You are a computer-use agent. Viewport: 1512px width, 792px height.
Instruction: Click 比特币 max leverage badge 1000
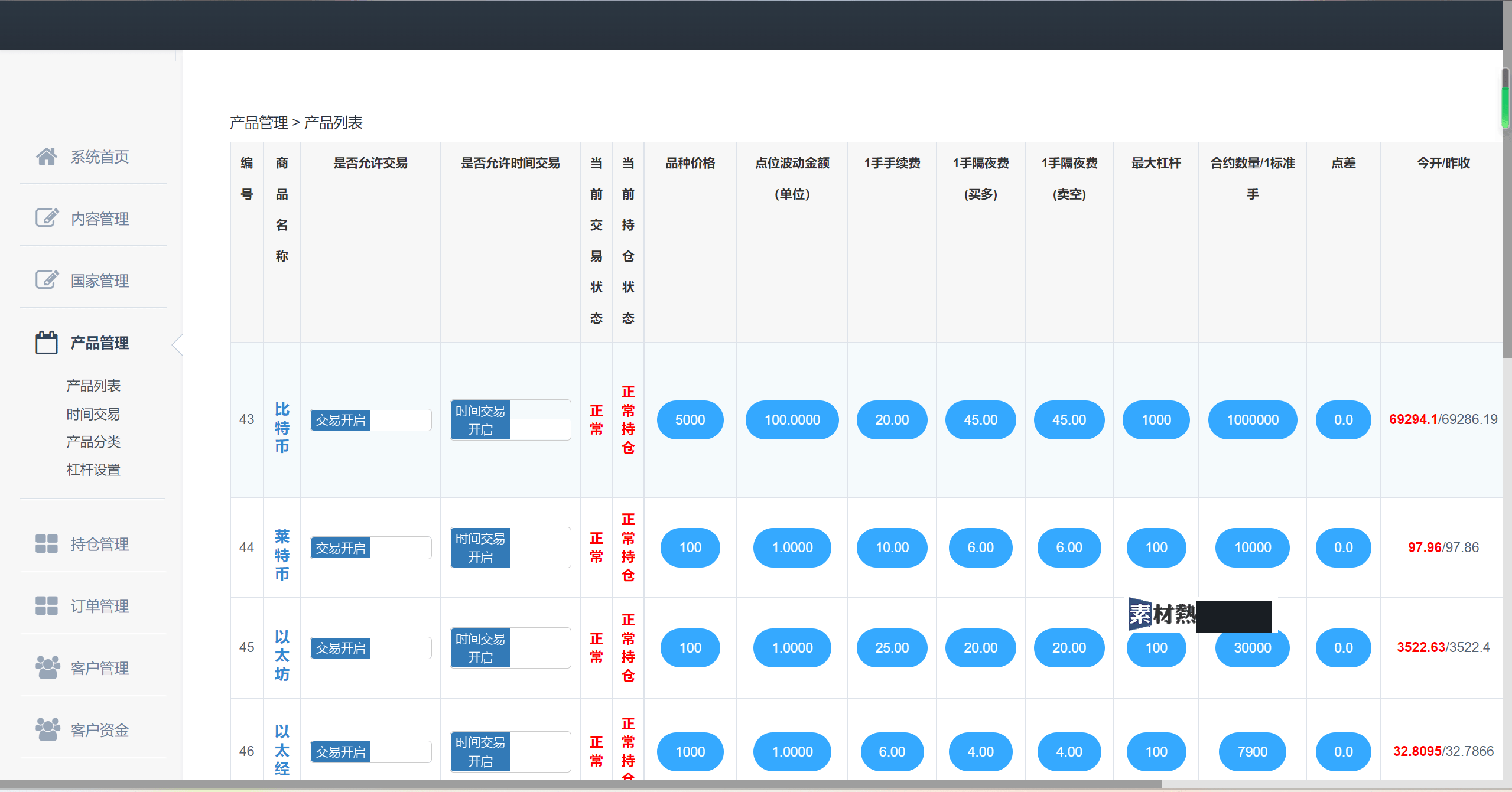(1156, 420)
